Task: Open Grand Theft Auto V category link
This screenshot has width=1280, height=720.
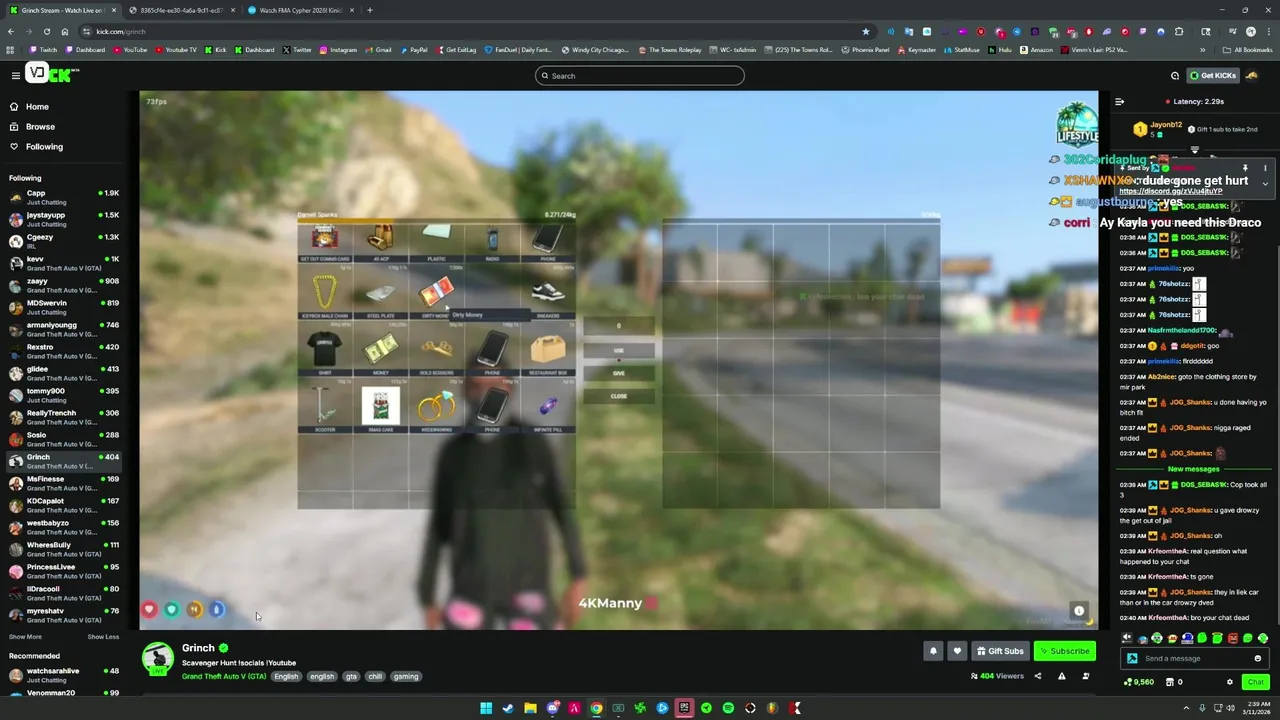Action: point(224,677)
